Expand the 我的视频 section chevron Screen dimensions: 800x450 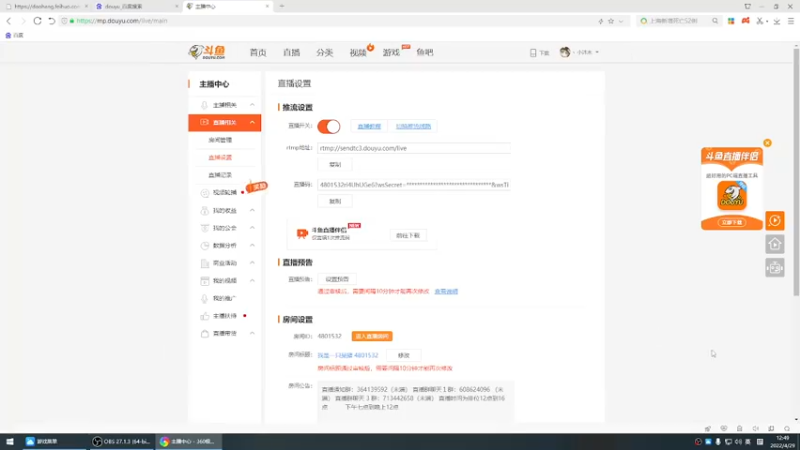[x=252, y=281]
